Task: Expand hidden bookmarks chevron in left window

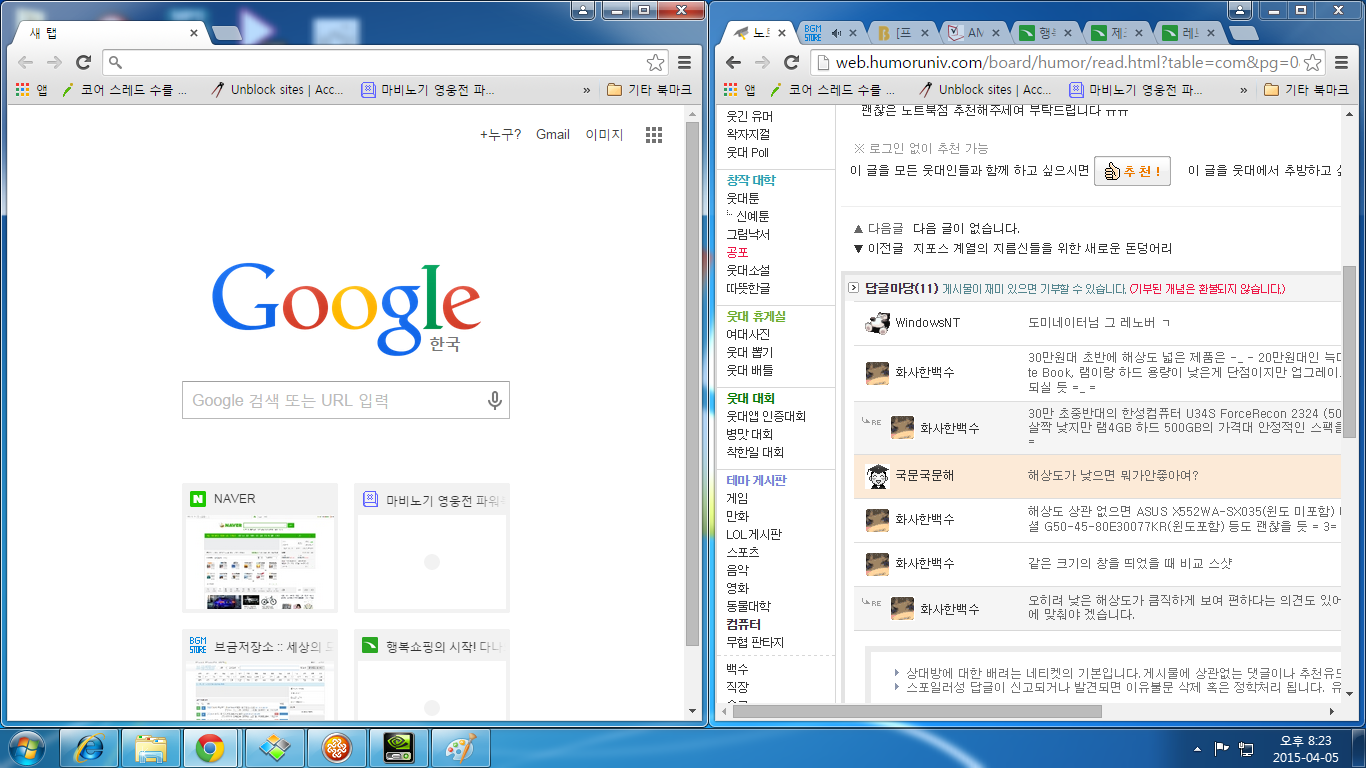Action: coord(587,90)
